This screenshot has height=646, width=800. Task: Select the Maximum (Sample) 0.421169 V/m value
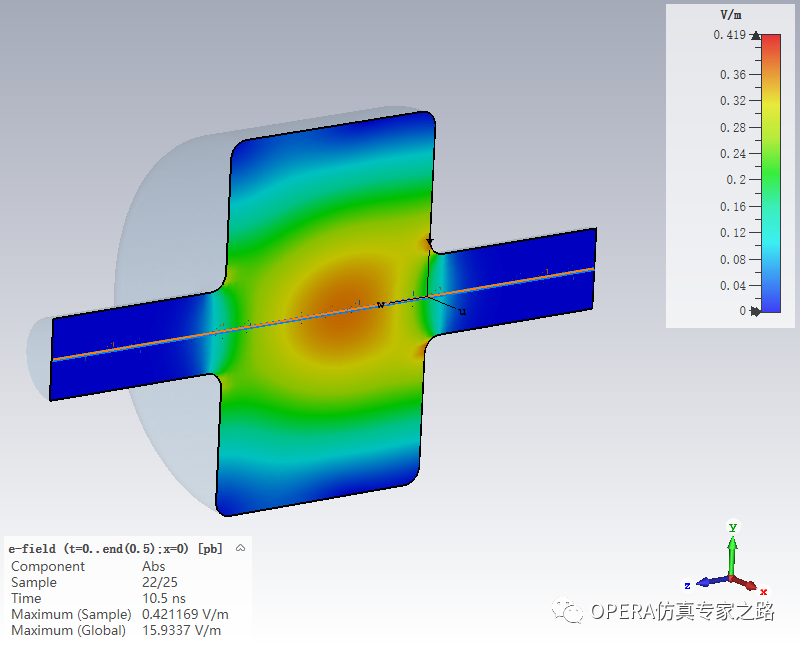(x=185, y=614)
